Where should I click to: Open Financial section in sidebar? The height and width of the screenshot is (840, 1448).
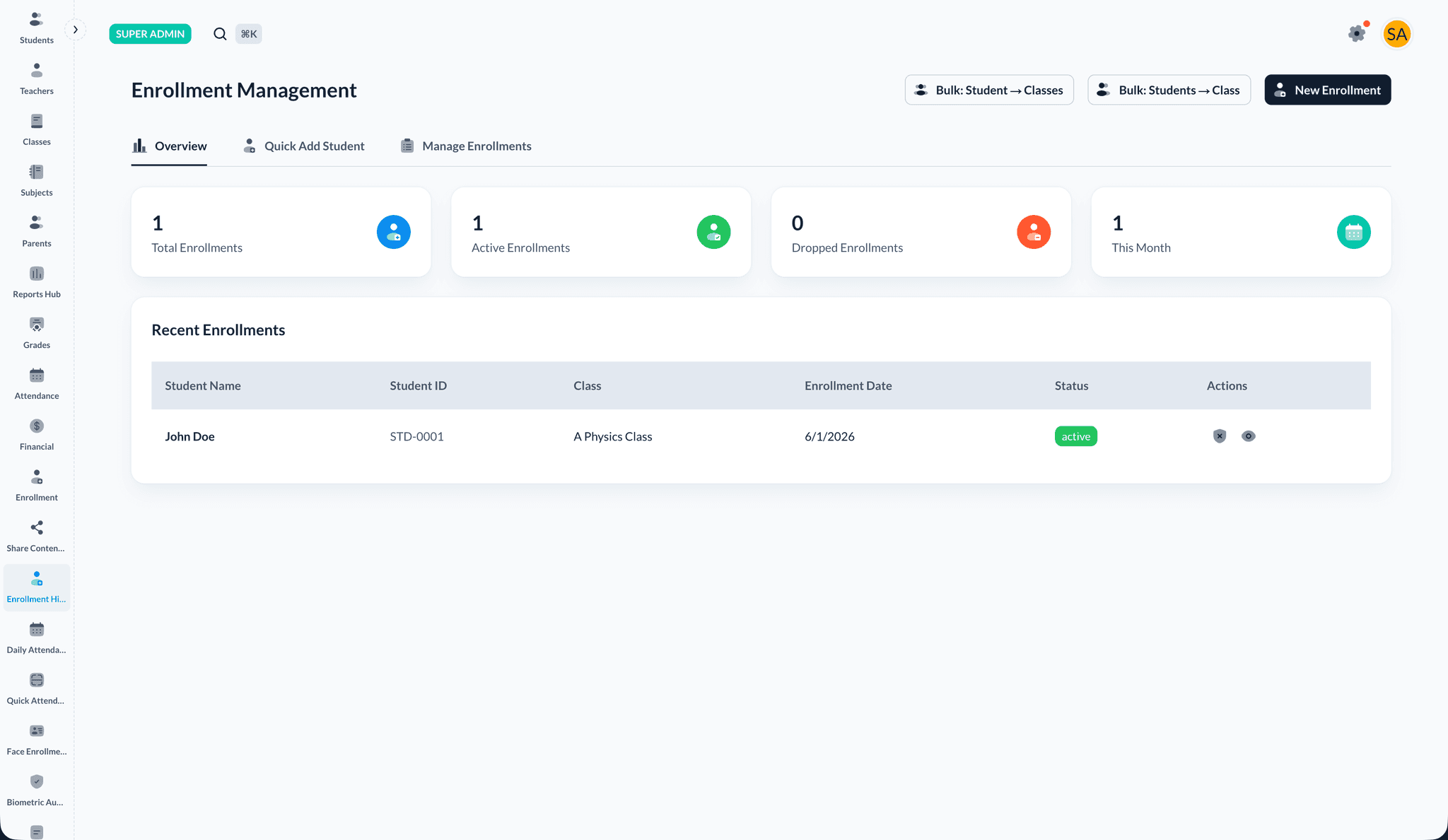coord(37,436)
